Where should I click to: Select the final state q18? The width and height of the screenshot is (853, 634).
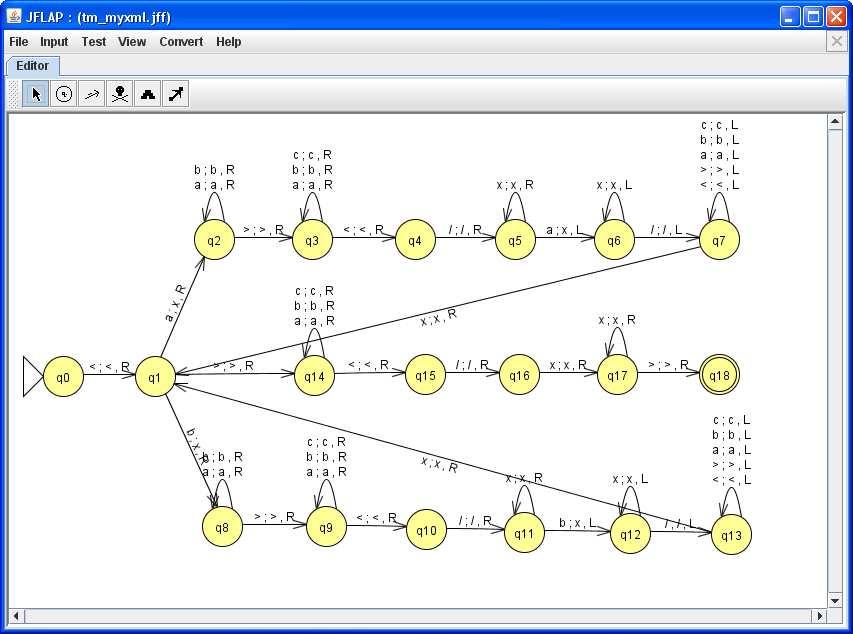pyautogui.click(x=719, y=375)
